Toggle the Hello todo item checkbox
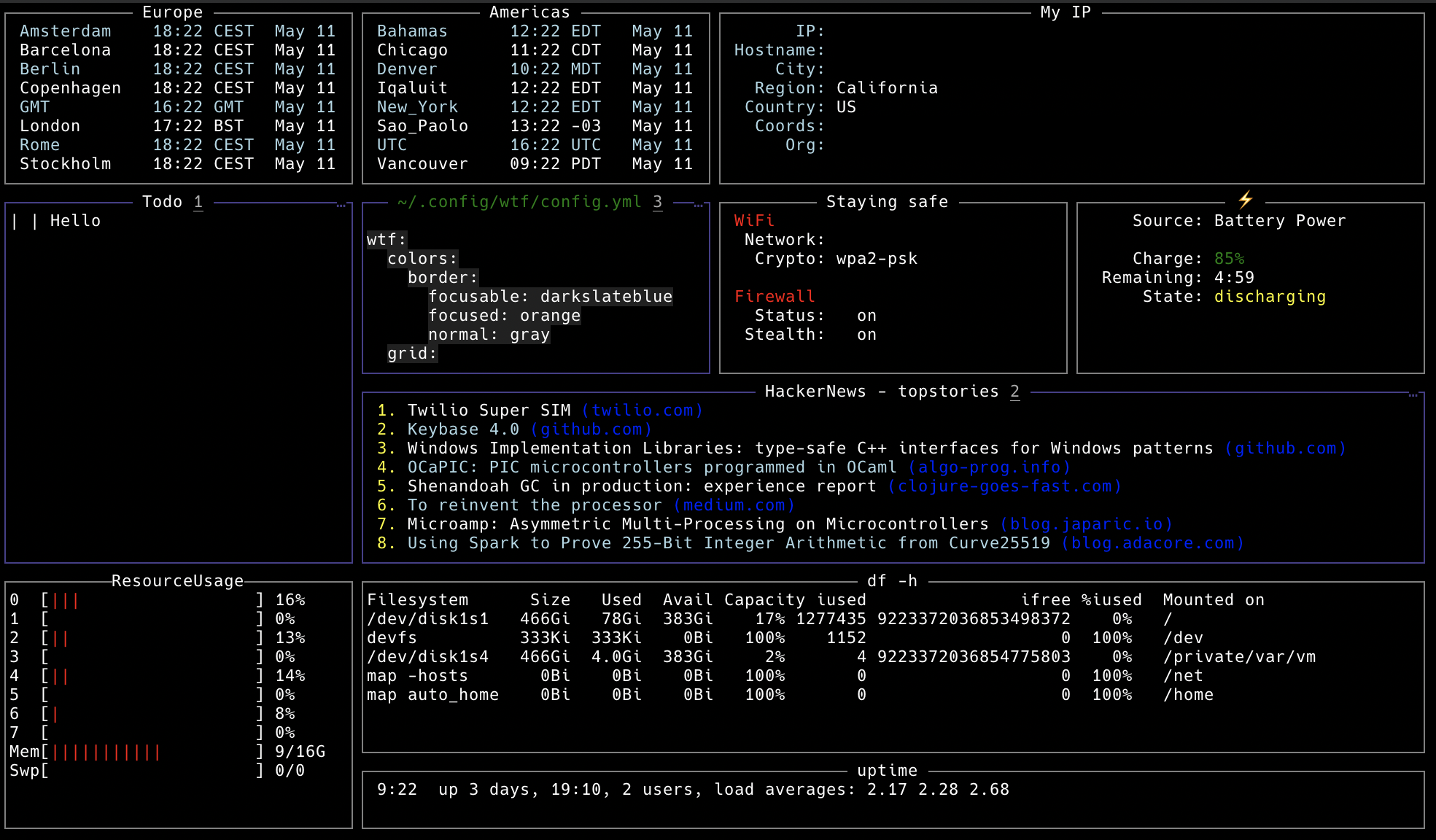The height and width of the screenshot is (840, 1436). (24, 221)
